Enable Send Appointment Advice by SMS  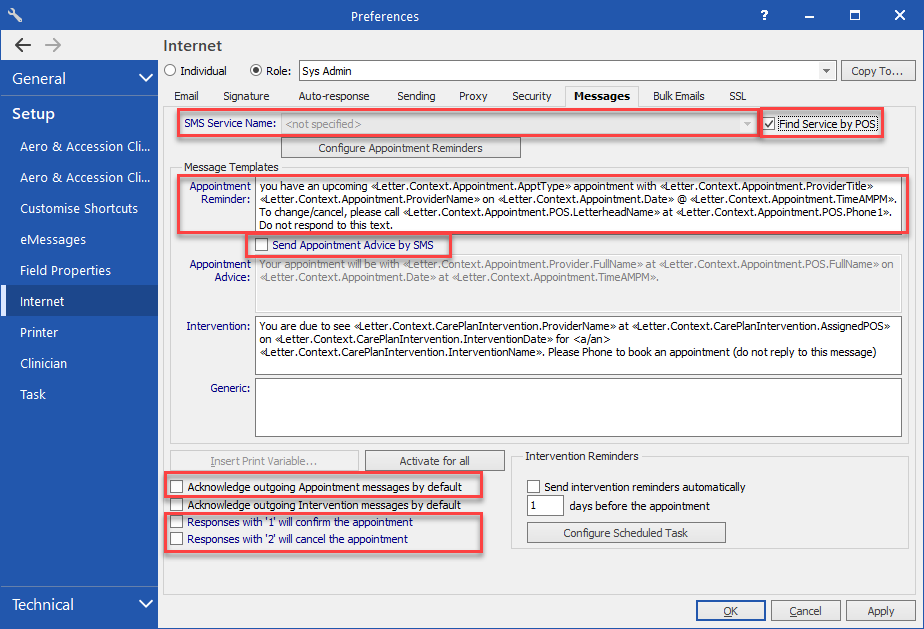tap(262, 245)
